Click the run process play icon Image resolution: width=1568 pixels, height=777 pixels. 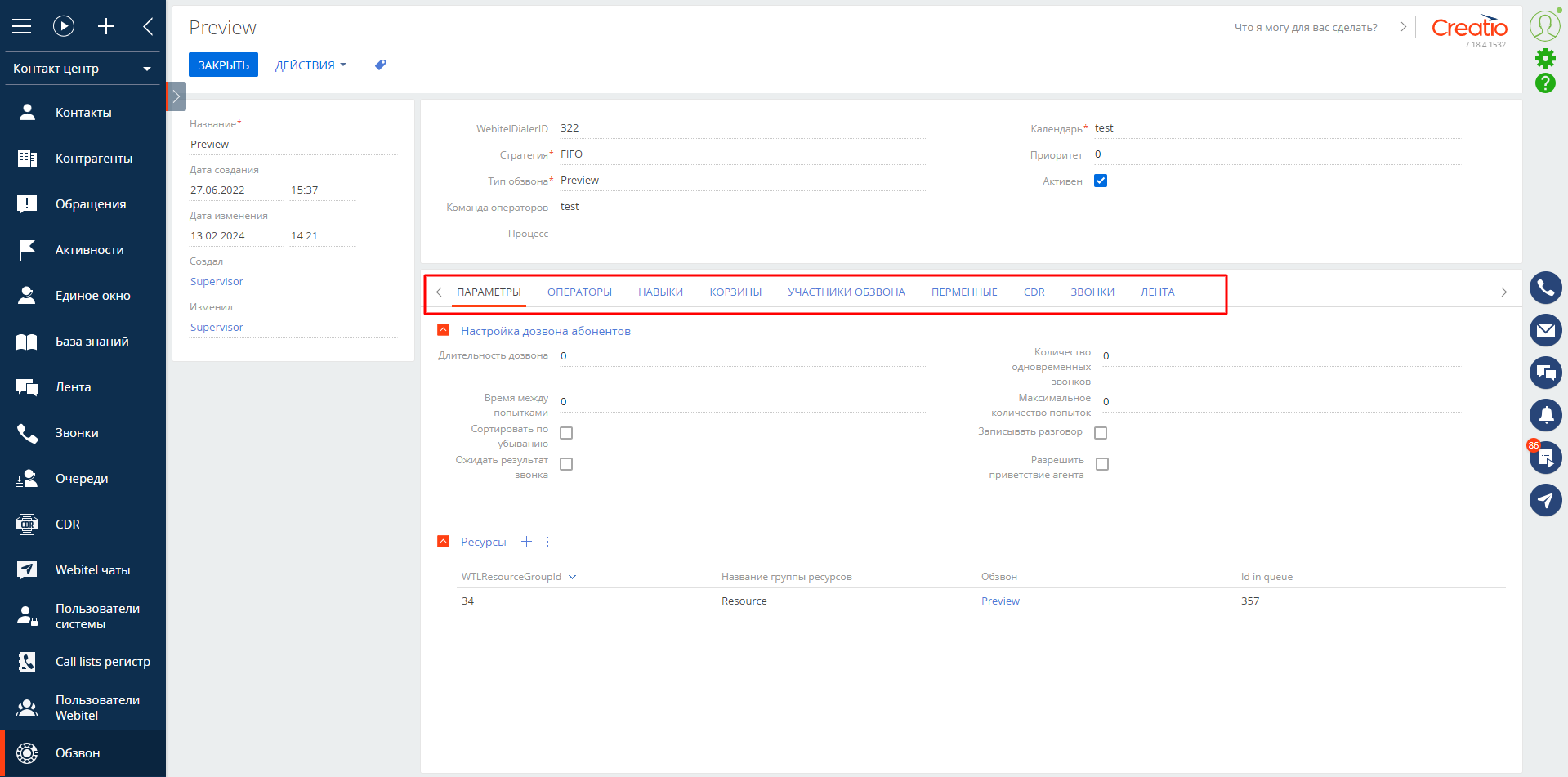pos(64,26)
